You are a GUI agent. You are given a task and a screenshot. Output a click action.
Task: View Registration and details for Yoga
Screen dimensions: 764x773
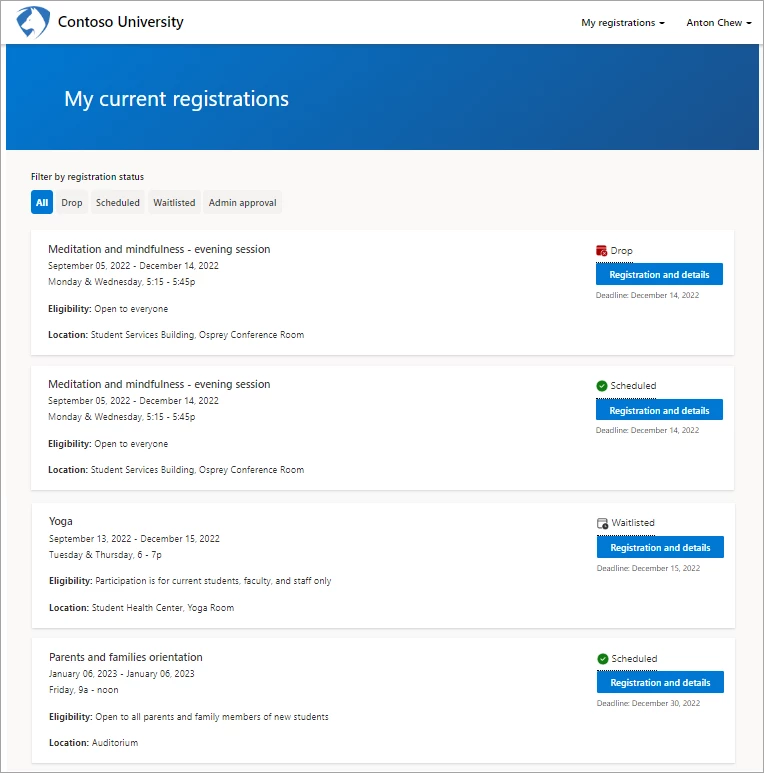(660, 548)
